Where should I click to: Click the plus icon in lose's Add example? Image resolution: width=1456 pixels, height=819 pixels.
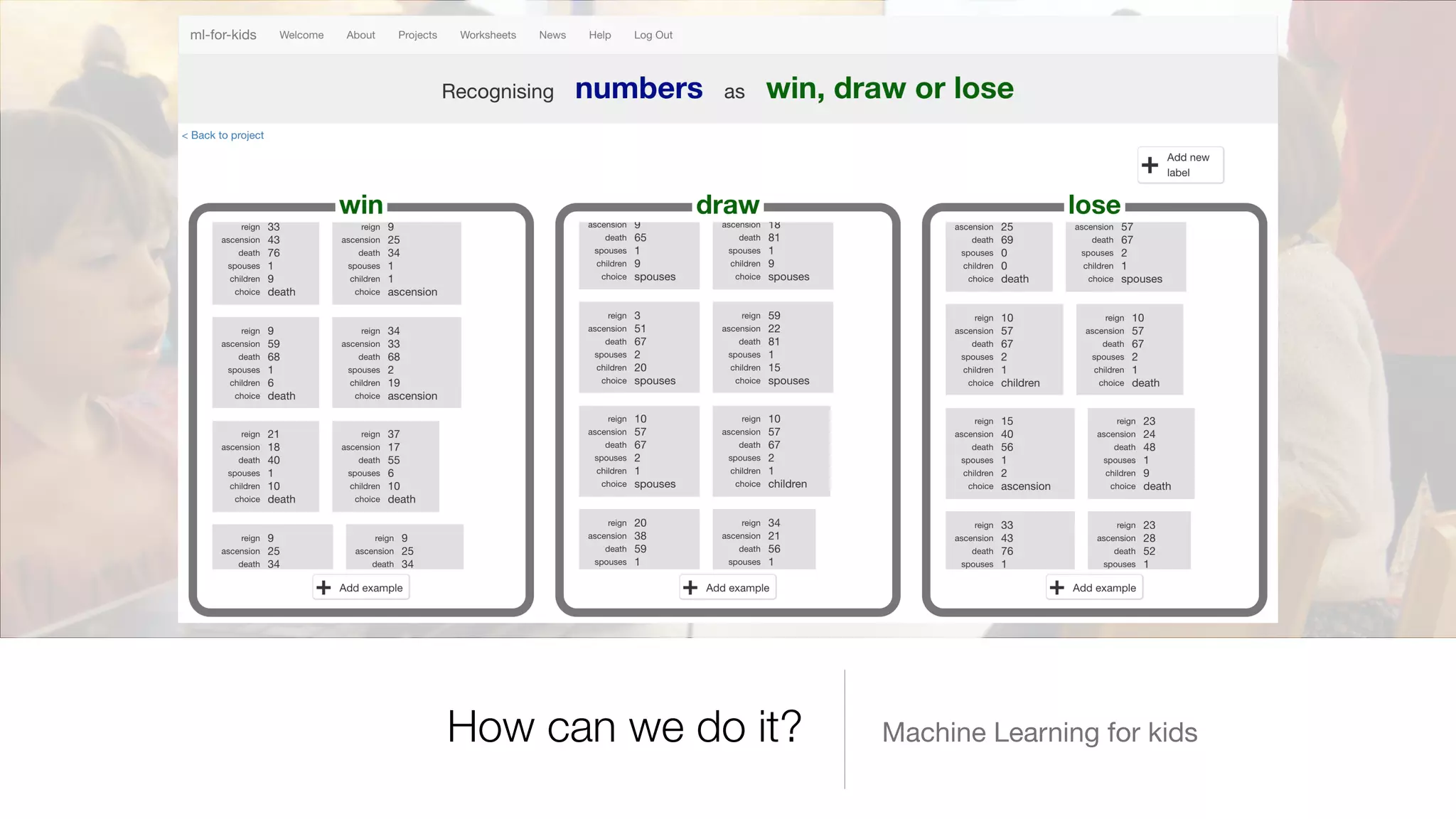click(1057, 588)
